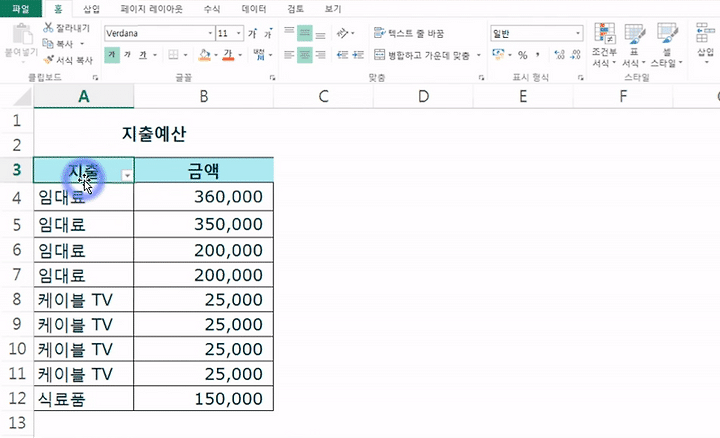Toggle middle vertical alignment
This screenshot has width=720, height=438.
point(304,33)
